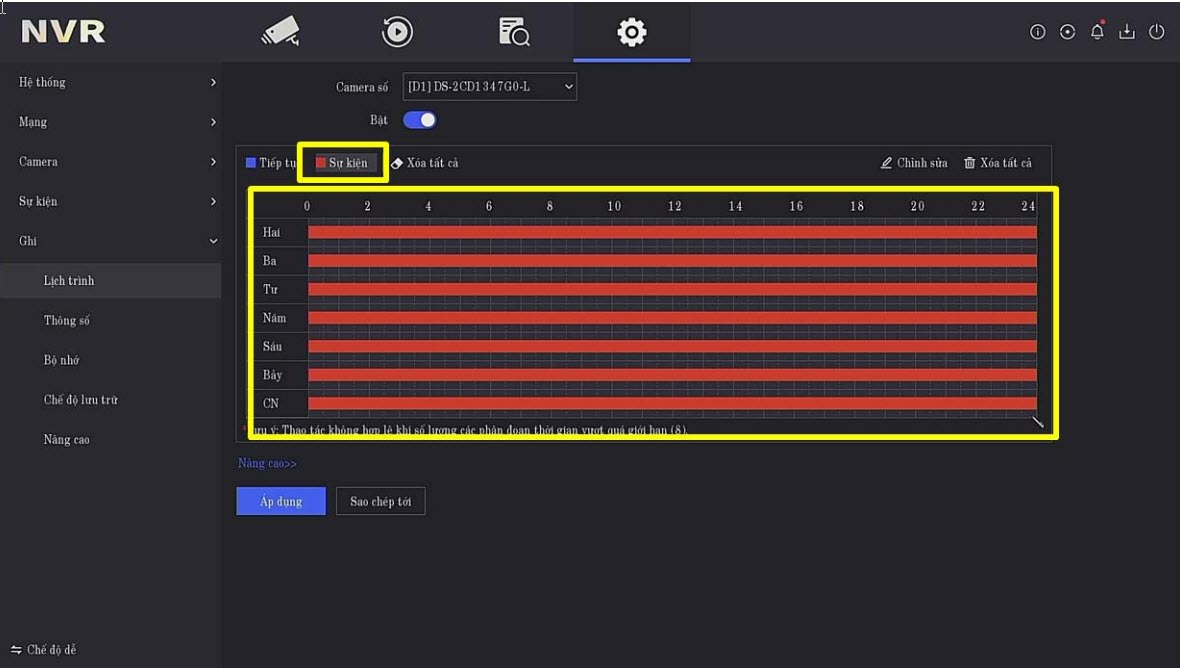Open the playback icon in top bar
Screen dimensions: 1180x668
click(397, 32)
